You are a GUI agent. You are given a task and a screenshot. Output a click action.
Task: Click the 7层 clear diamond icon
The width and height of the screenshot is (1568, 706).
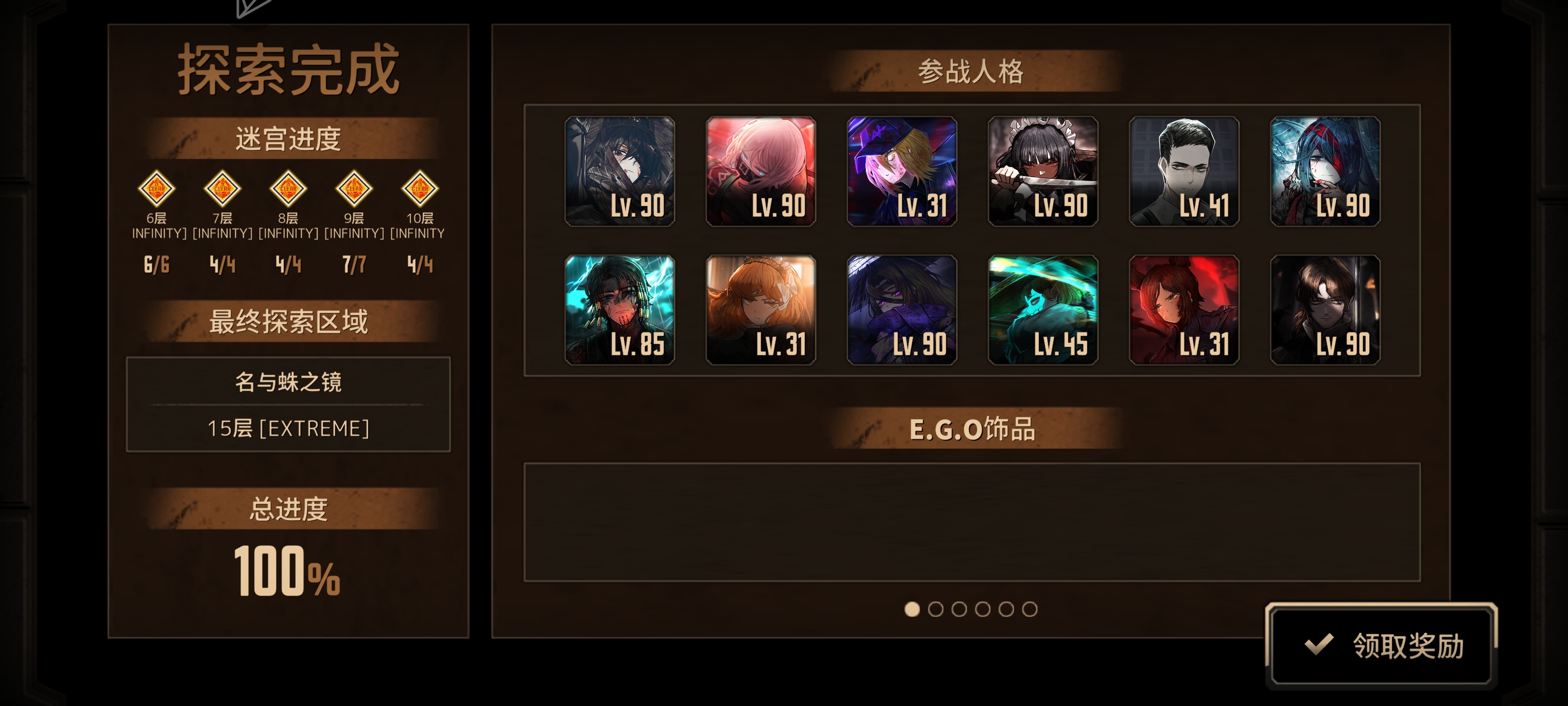222,188
